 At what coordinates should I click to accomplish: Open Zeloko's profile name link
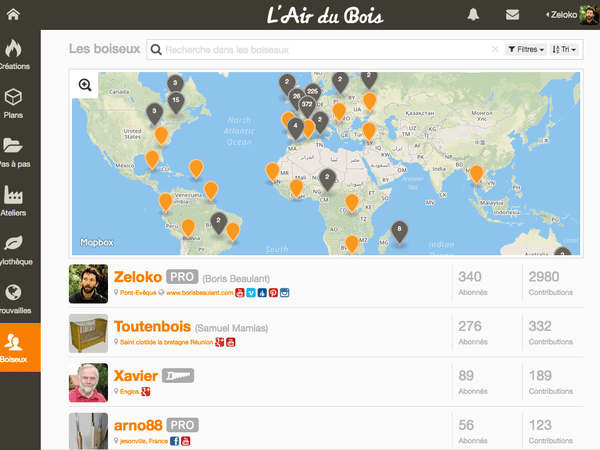point(138,275)
